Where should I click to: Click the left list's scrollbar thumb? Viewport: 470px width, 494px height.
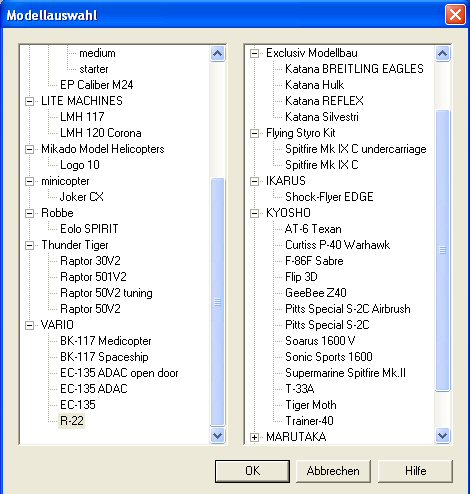pyautogui.click(x=217, y=302)
